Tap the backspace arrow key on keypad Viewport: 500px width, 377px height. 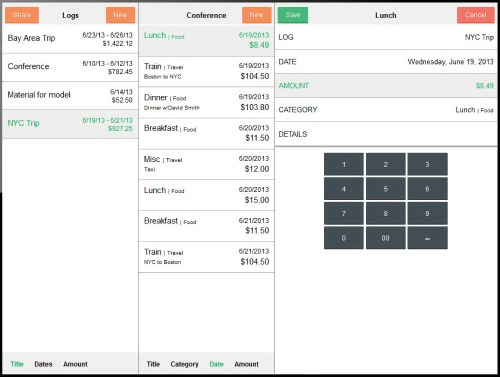427,238
